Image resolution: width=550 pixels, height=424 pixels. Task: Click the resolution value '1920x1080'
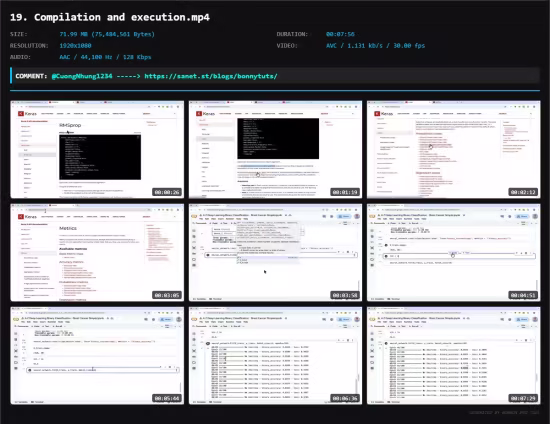[75, 46]
